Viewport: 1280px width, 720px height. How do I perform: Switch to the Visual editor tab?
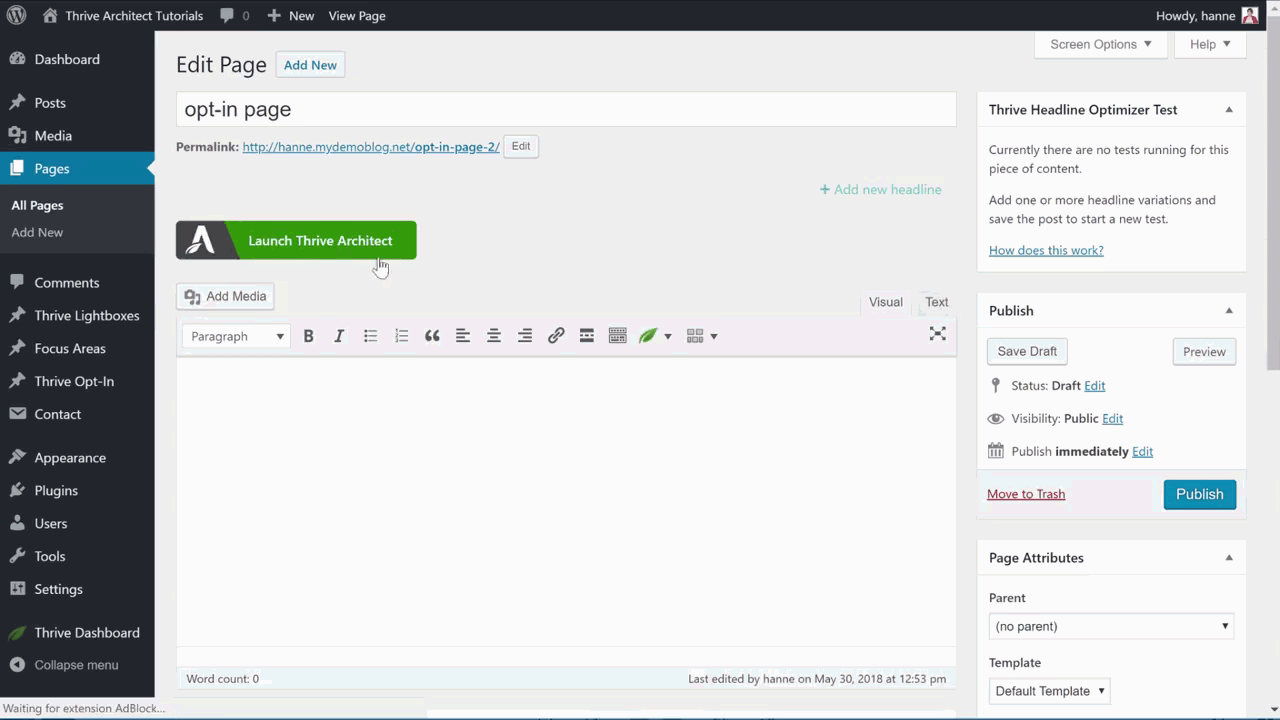[885, 302]
